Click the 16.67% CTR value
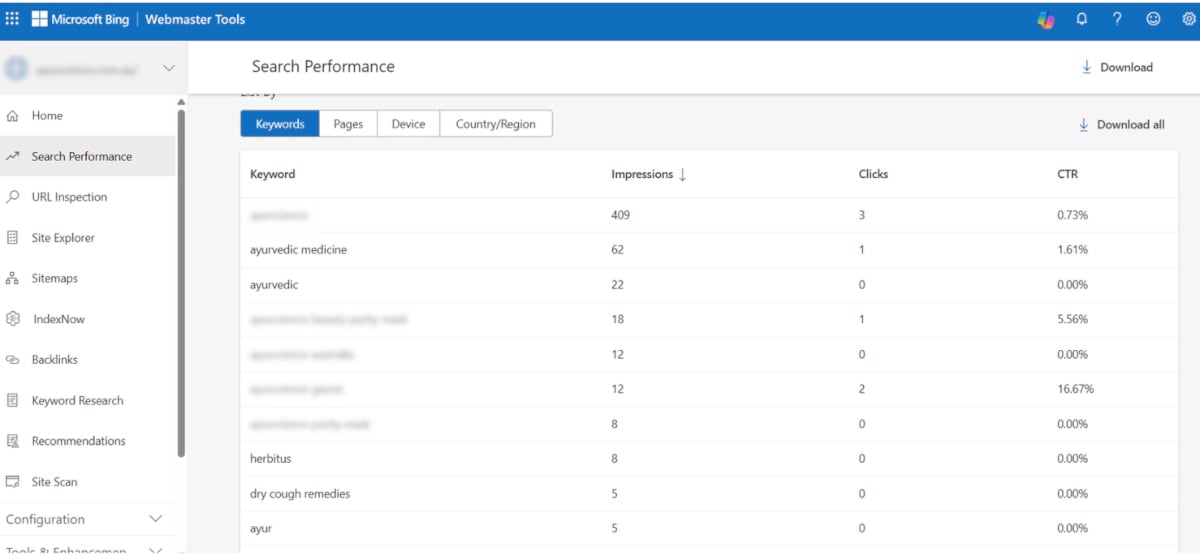This screenshot has width=1200, height=555. point(1076,389)
